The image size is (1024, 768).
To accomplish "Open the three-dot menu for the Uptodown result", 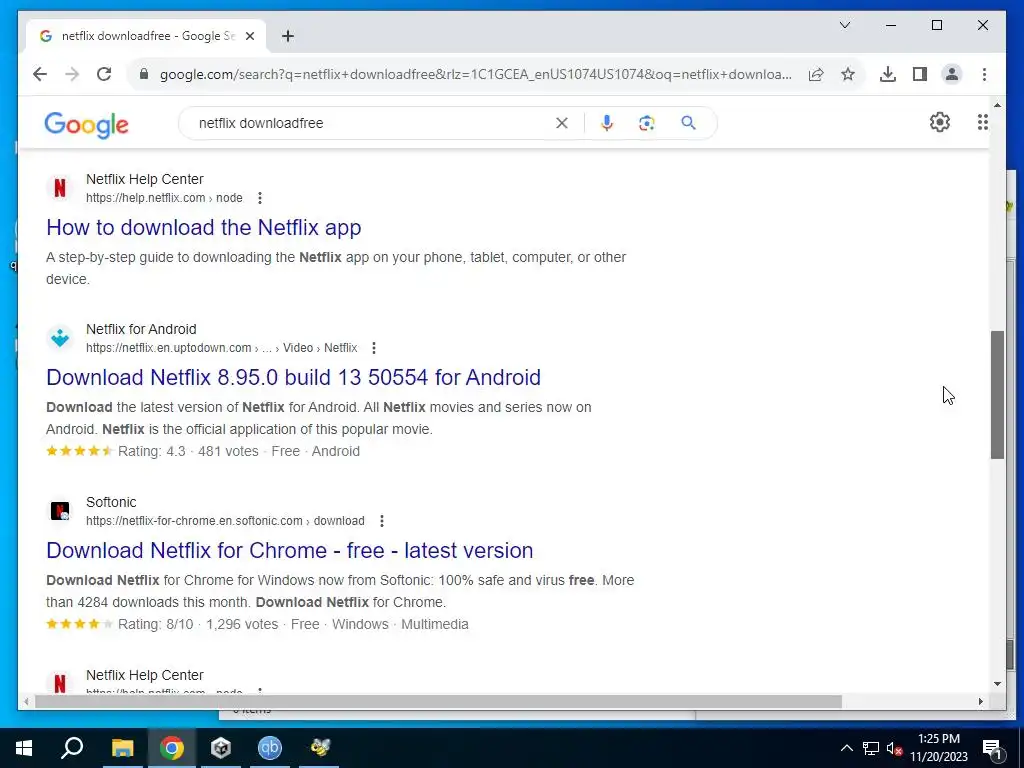I will [x=374, y=348].
